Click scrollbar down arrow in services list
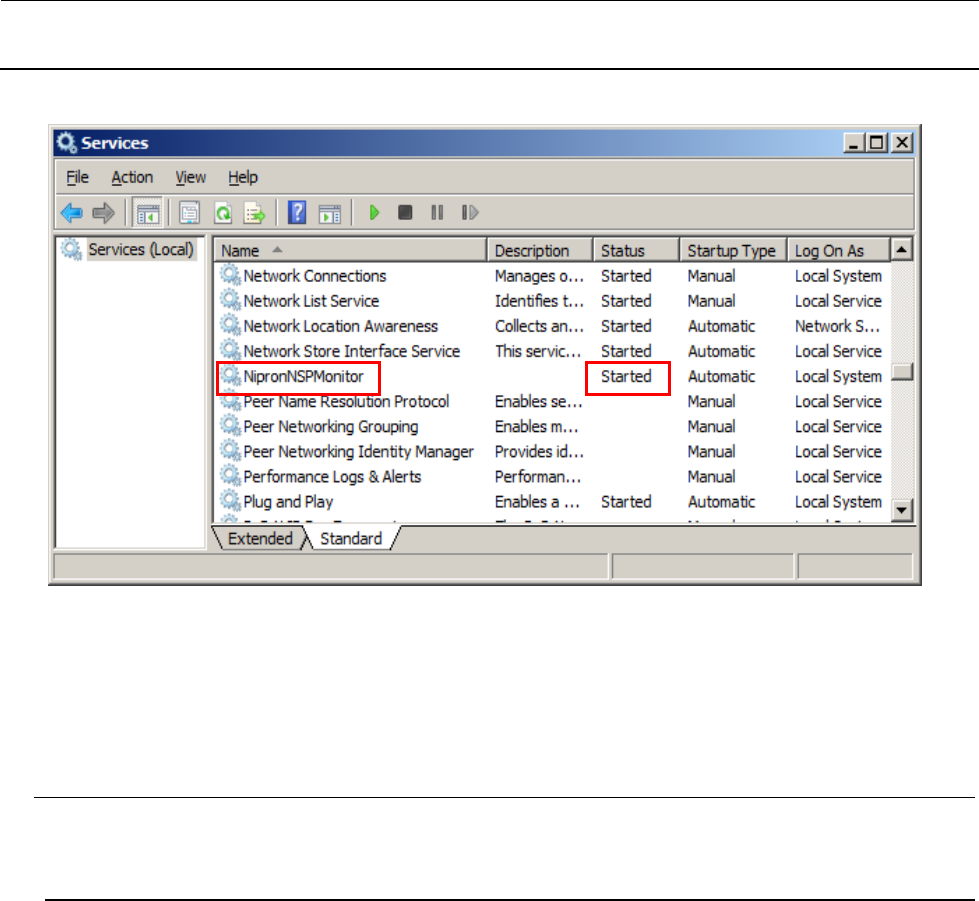This screenshot has width=979, height=901. (902, 510)
